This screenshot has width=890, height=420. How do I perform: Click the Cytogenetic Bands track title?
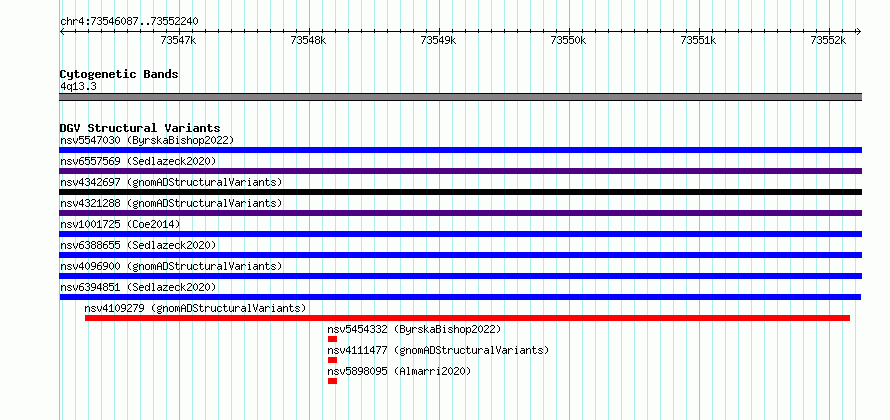(x=119, y=74)
